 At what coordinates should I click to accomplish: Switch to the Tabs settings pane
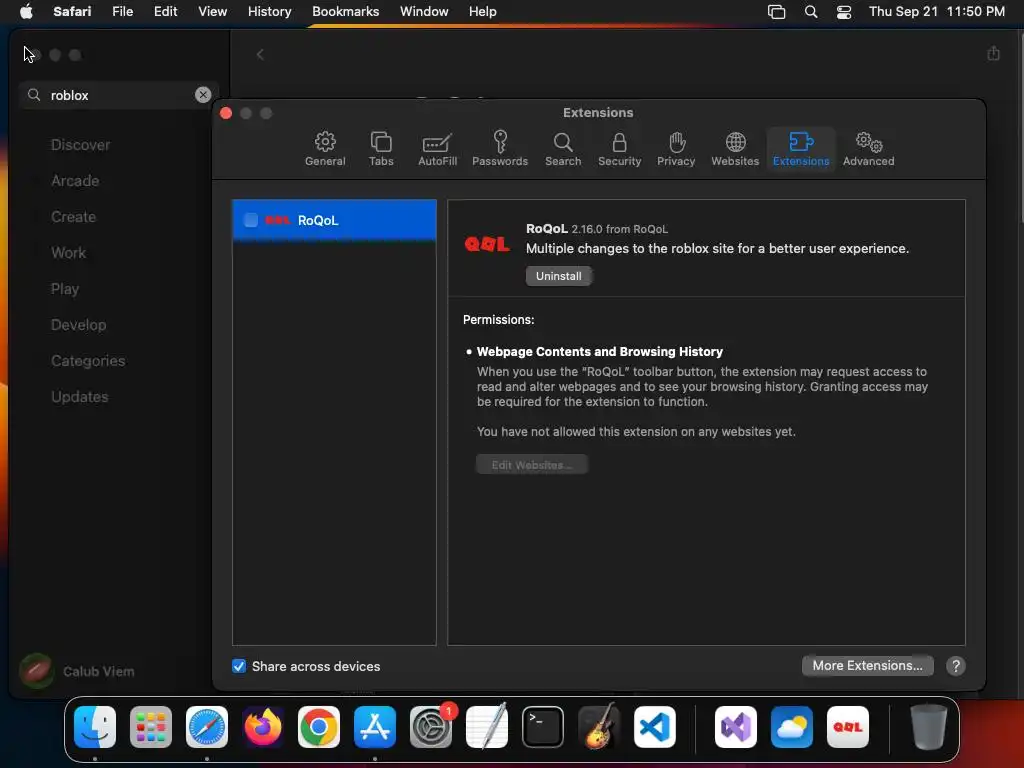pyautogui.click(x=381, y=149)
